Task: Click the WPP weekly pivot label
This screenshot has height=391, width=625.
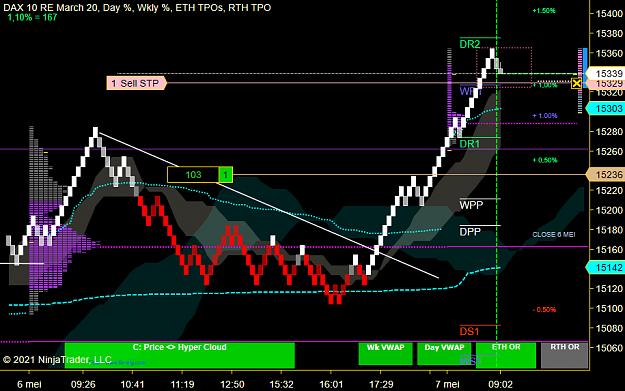Action: (x=471, y=205)
